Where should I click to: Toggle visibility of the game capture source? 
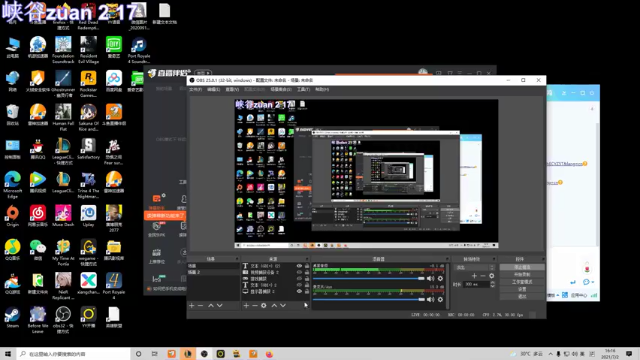click(x=299, y=279)
